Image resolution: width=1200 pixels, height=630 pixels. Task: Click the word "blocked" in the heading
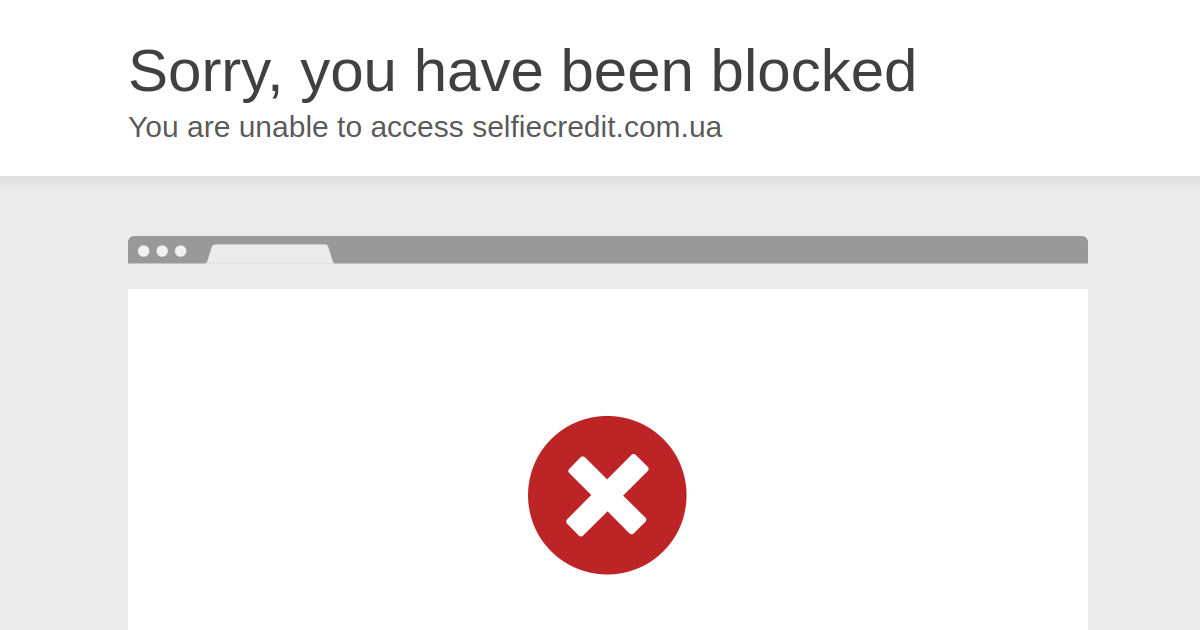tap(813, 70)
